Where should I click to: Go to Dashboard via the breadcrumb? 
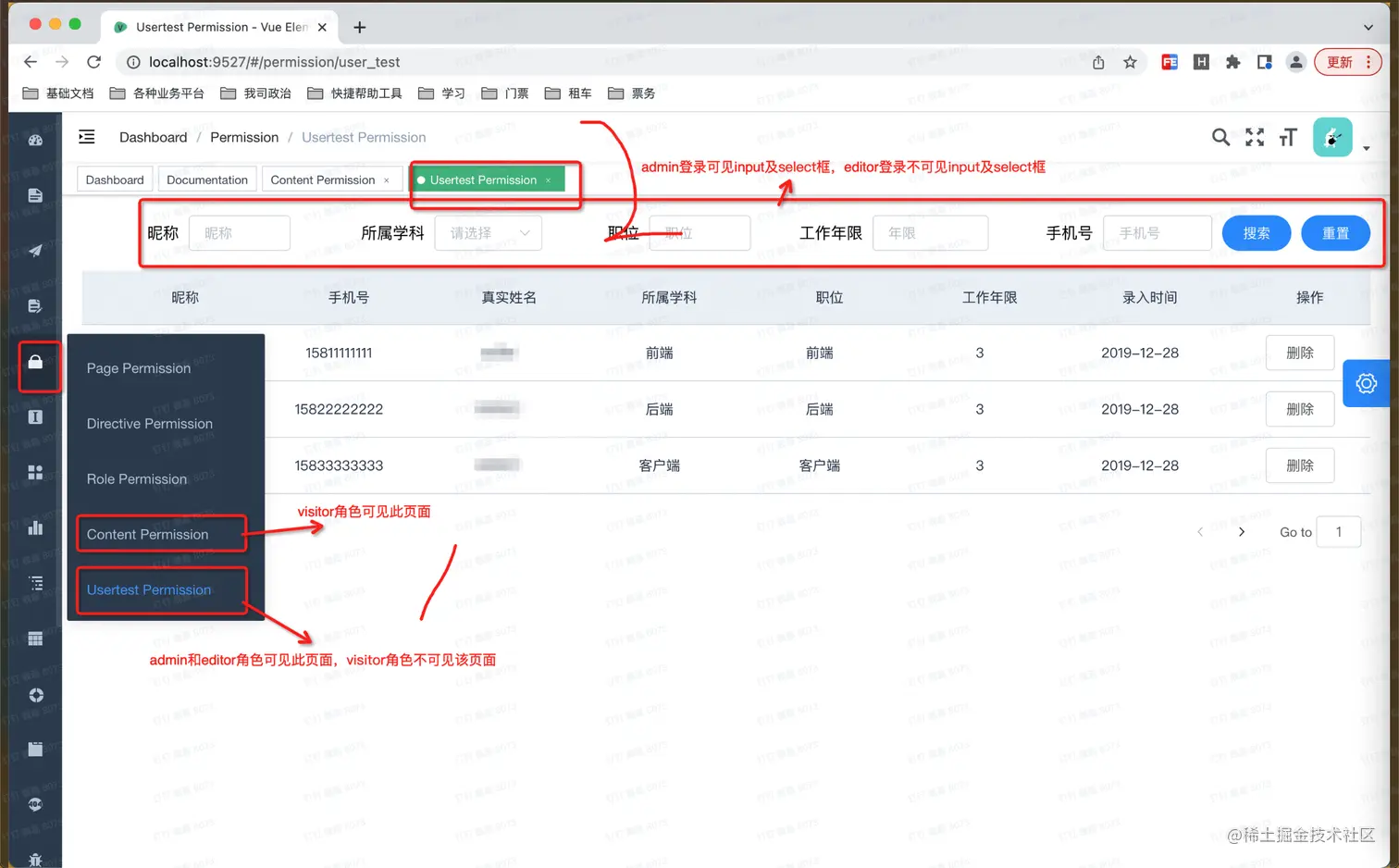click(x=154, y=137)
